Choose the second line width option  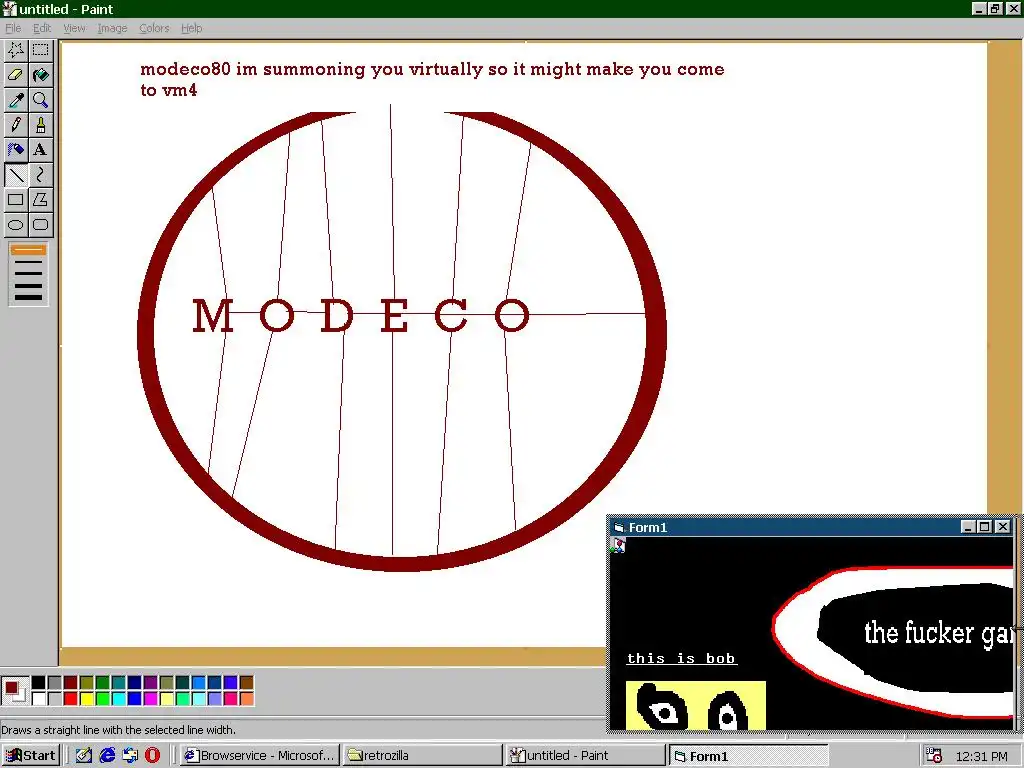[28, 263]
